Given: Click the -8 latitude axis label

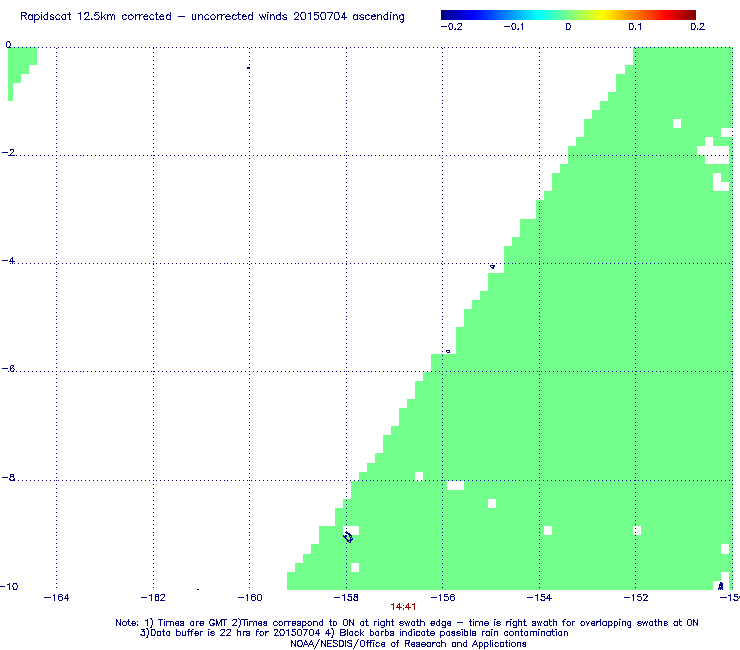Looking at the screenshot, I should [8, 477].
